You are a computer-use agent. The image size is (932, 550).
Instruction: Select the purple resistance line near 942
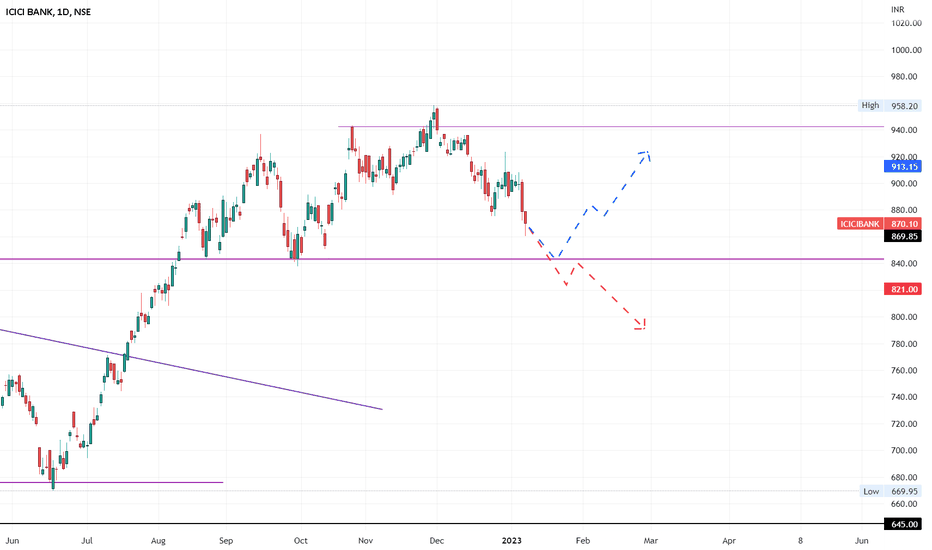click(611, 127)
